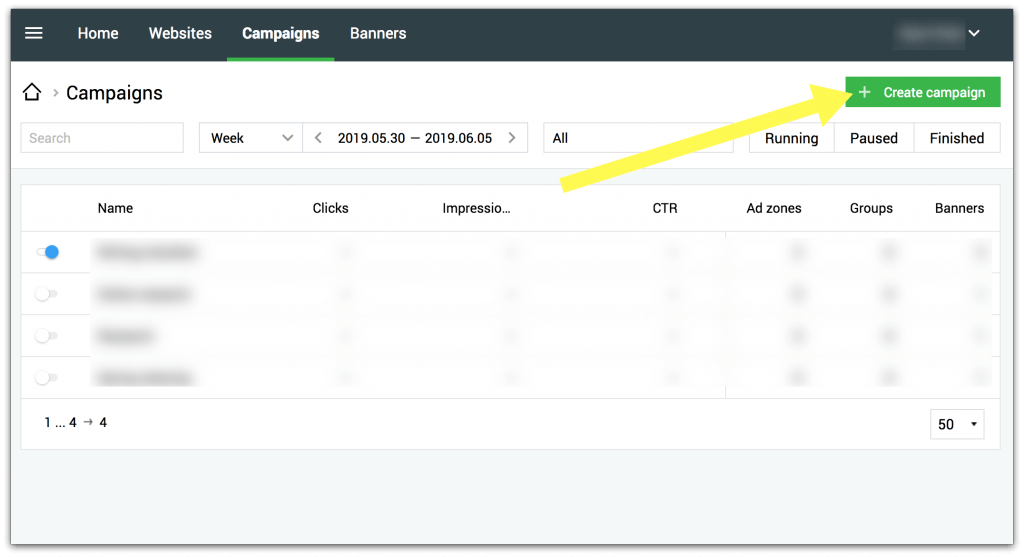Filter by Paused campaigns
1024x557 pixels.
click(x=874, y=138)
